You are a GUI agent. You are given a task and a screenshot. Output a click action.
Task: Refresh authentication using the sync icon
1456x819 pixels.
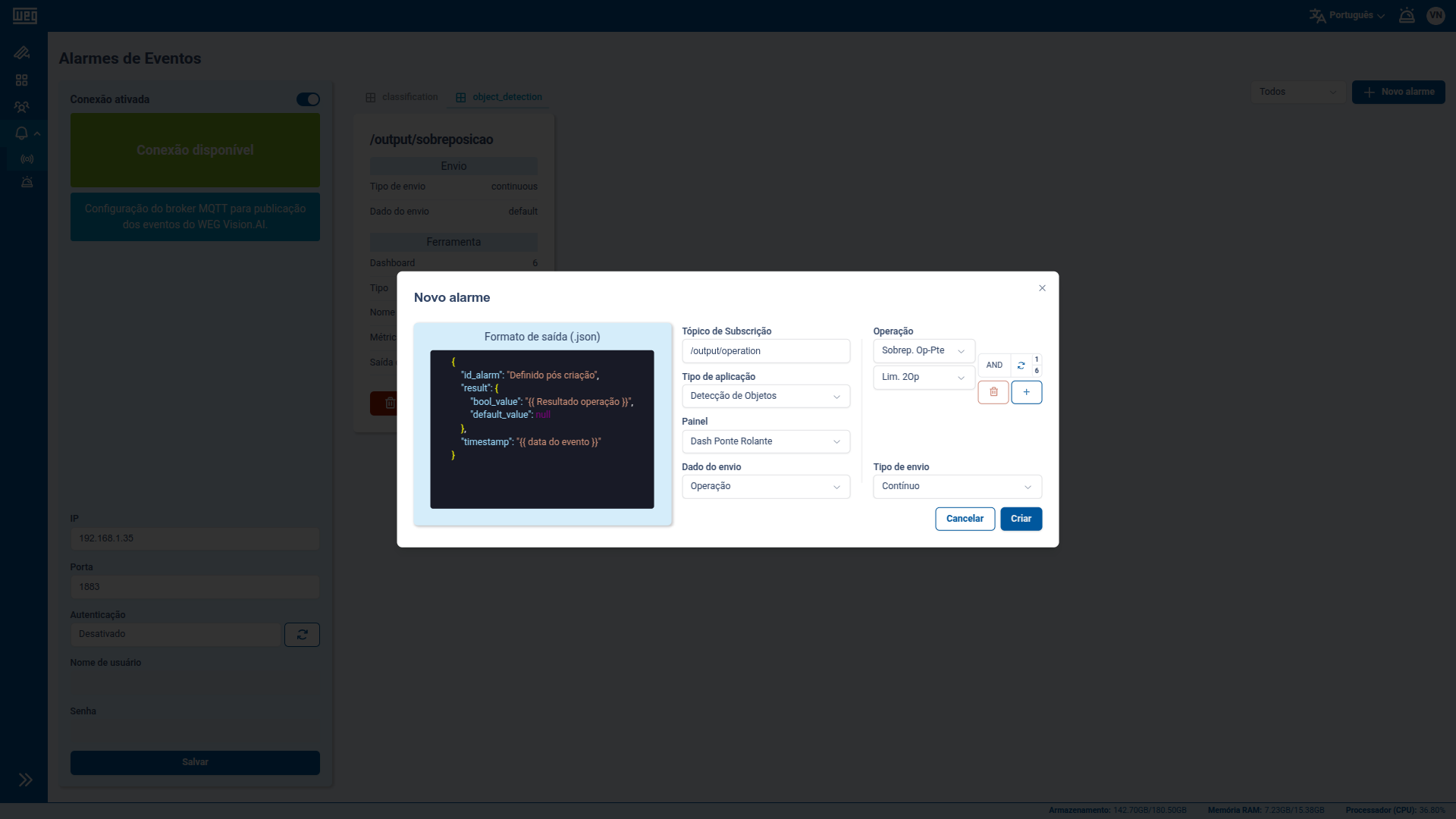(302, 634)
